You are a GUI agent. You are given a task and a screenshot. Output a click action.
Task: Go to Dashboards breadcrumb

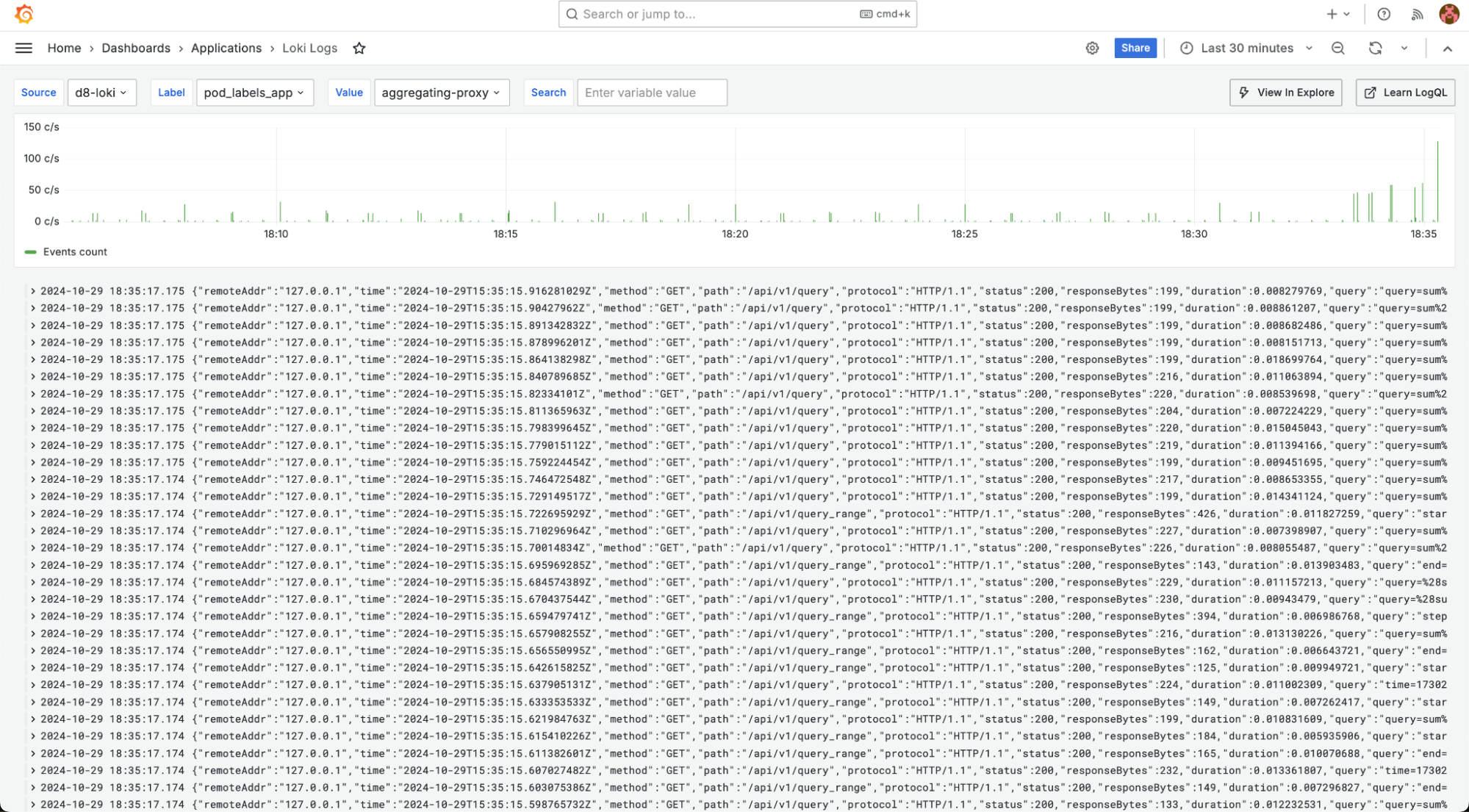(136, 48)
